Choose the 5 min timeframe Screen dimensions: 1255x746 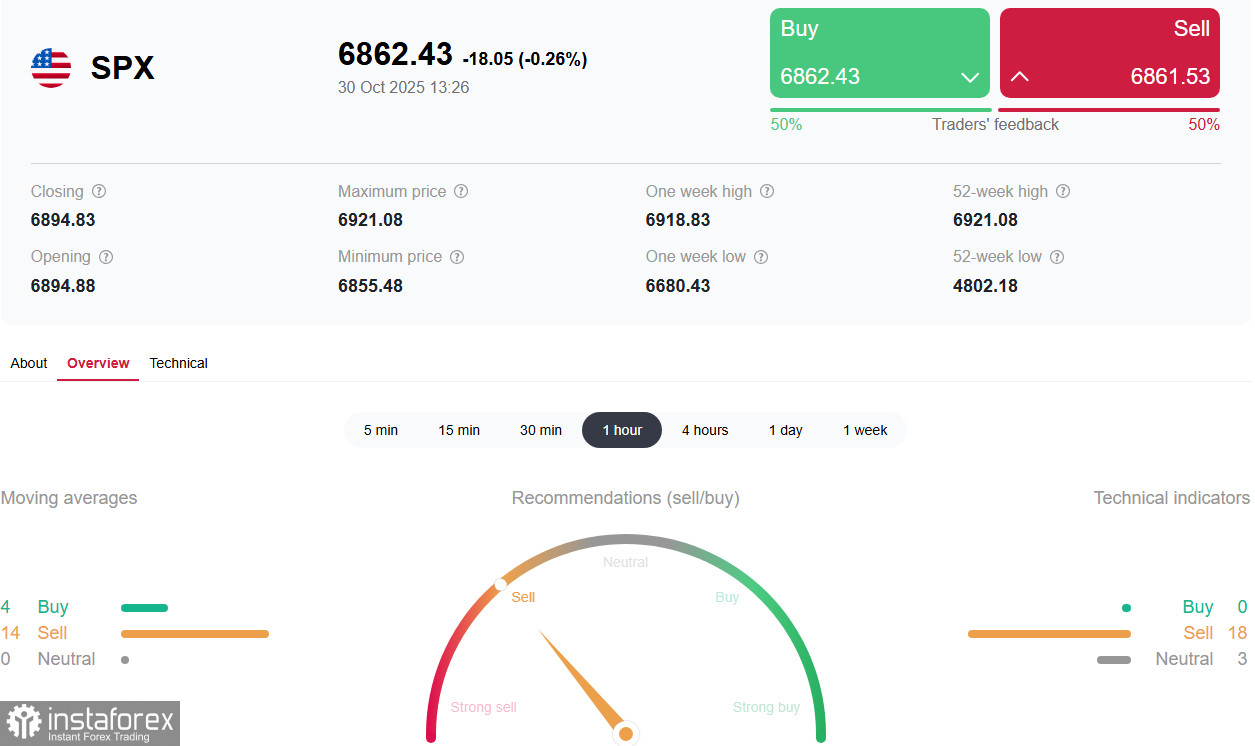(381, 430)
